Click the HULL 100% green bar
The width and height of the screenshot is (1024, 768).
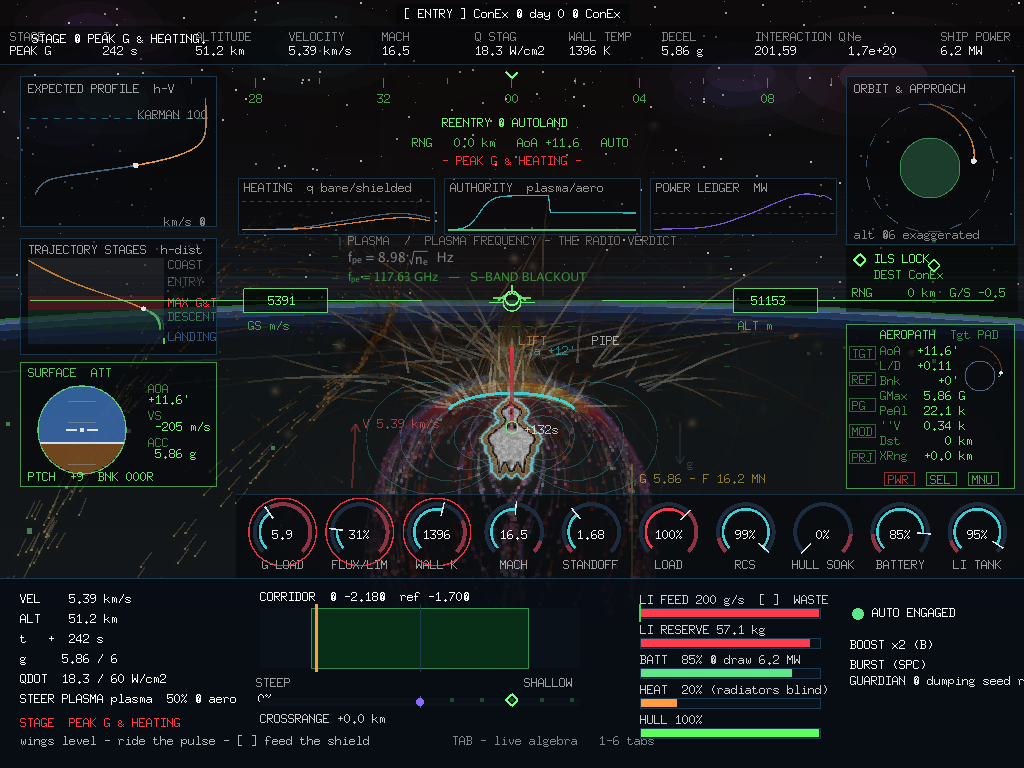[x=729, y=733]
